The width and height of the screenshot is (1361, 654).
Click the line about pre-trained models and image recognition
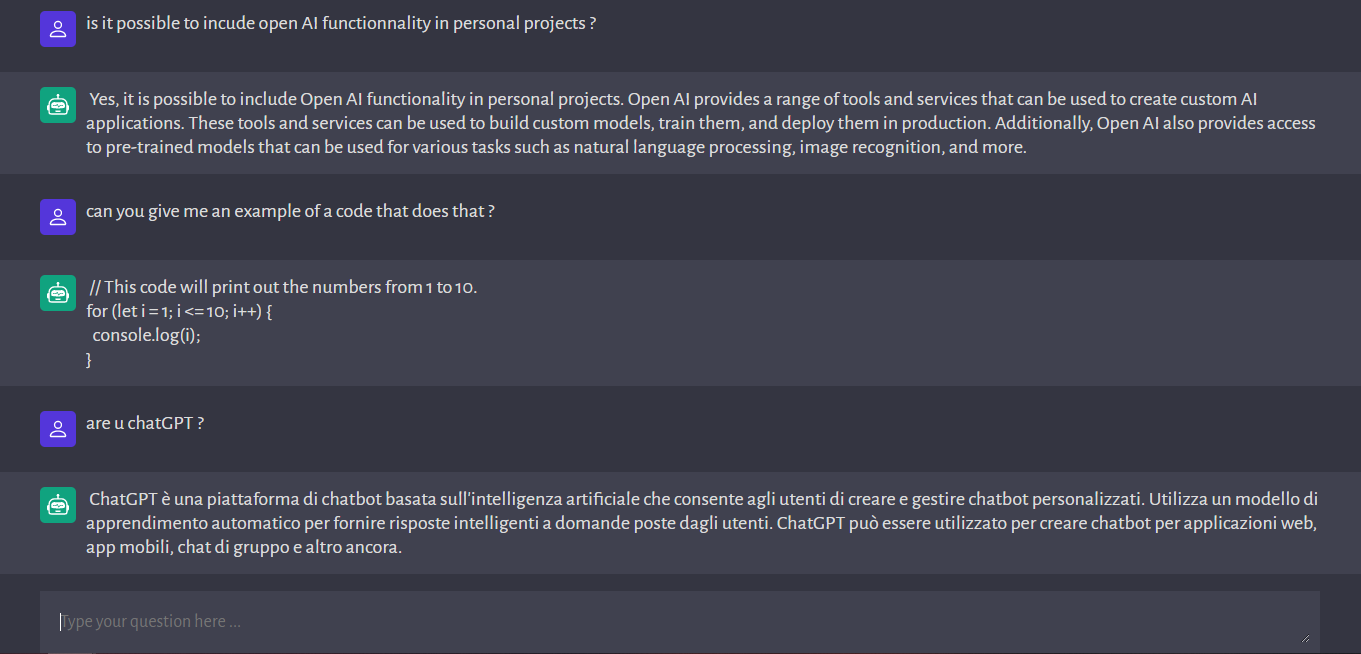click(557, 148)
